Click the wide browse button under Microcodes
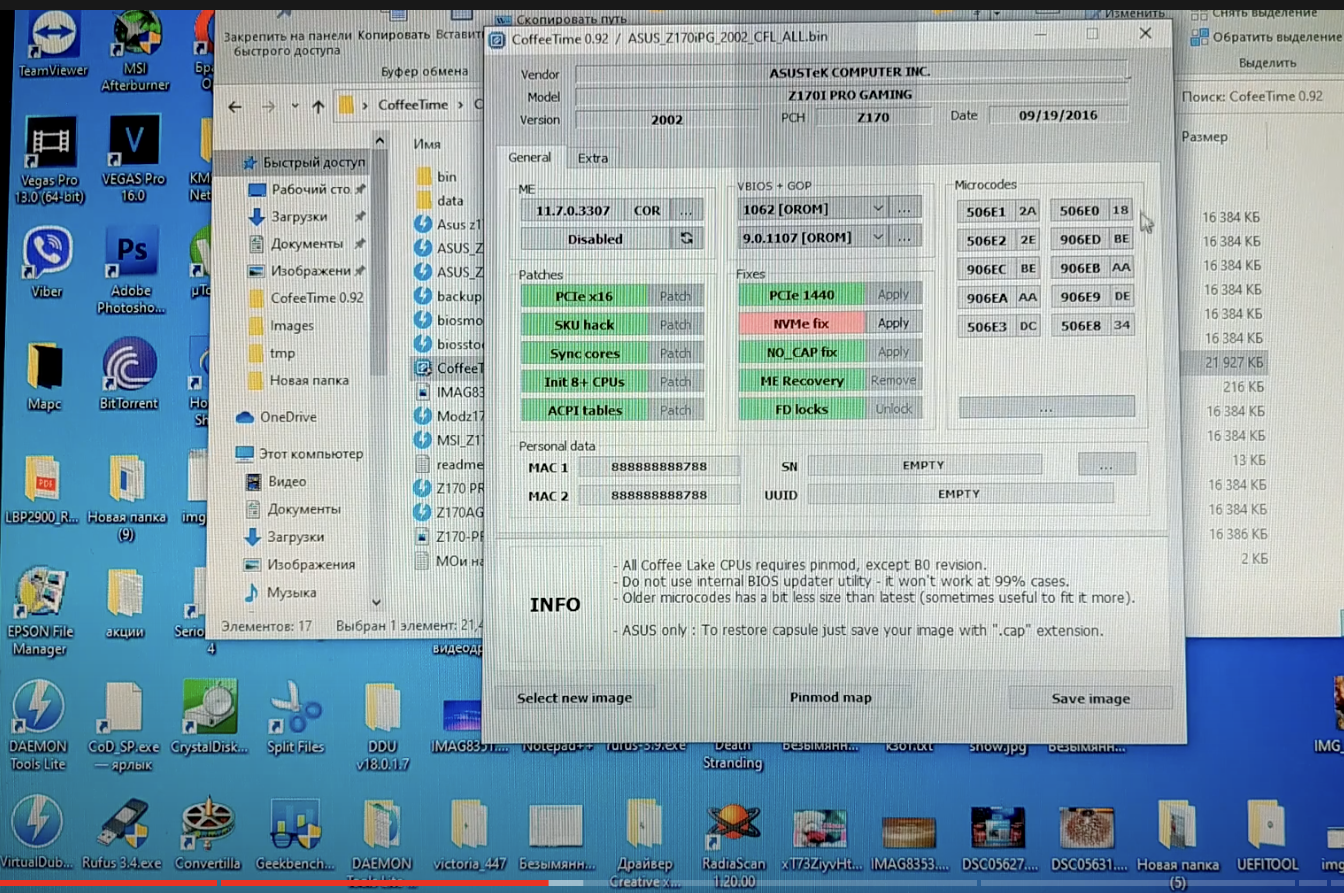Image resolution: width=1344 pixels, height=893 pixels. [x=1046, y=407]
